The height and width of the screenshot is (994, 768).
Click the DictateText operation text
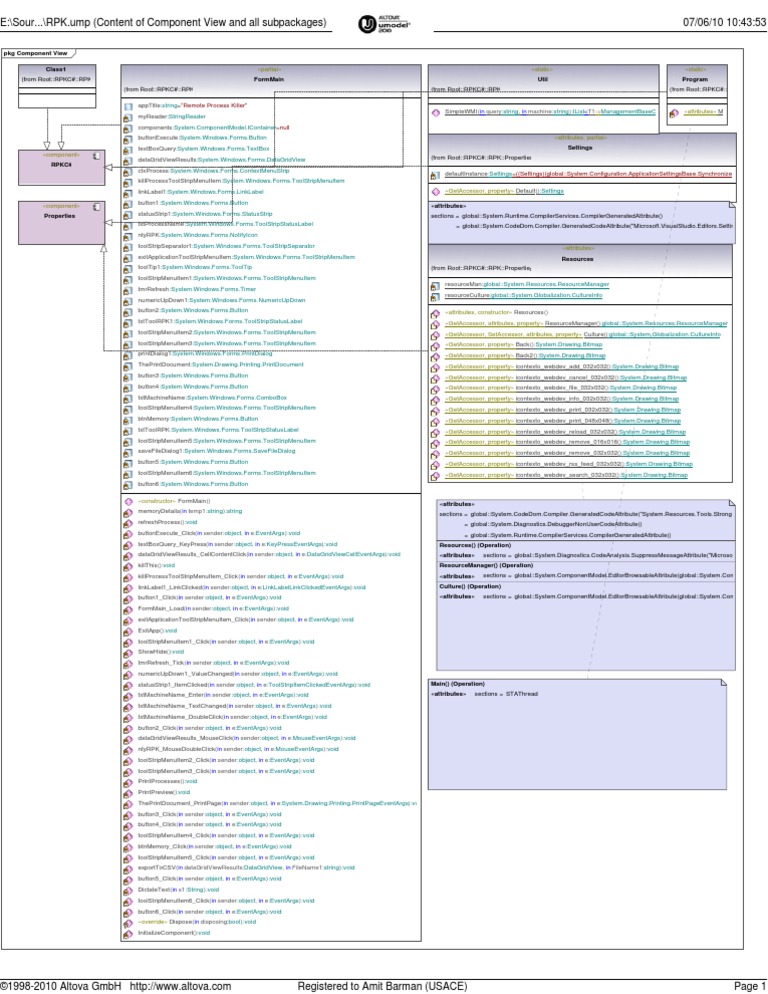(x=178, y=889)
